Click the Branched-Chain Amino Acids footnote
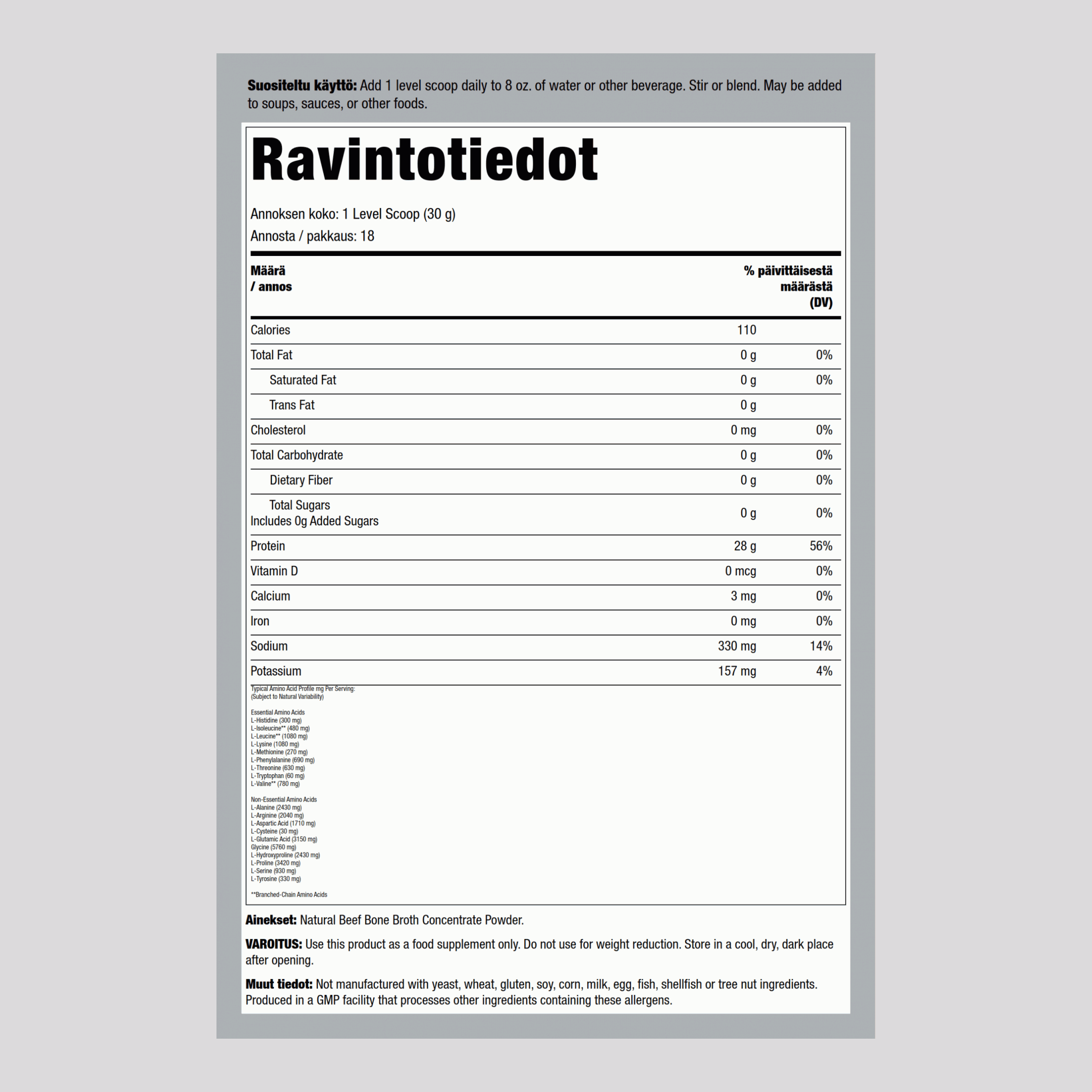 [x=289, y=895]
